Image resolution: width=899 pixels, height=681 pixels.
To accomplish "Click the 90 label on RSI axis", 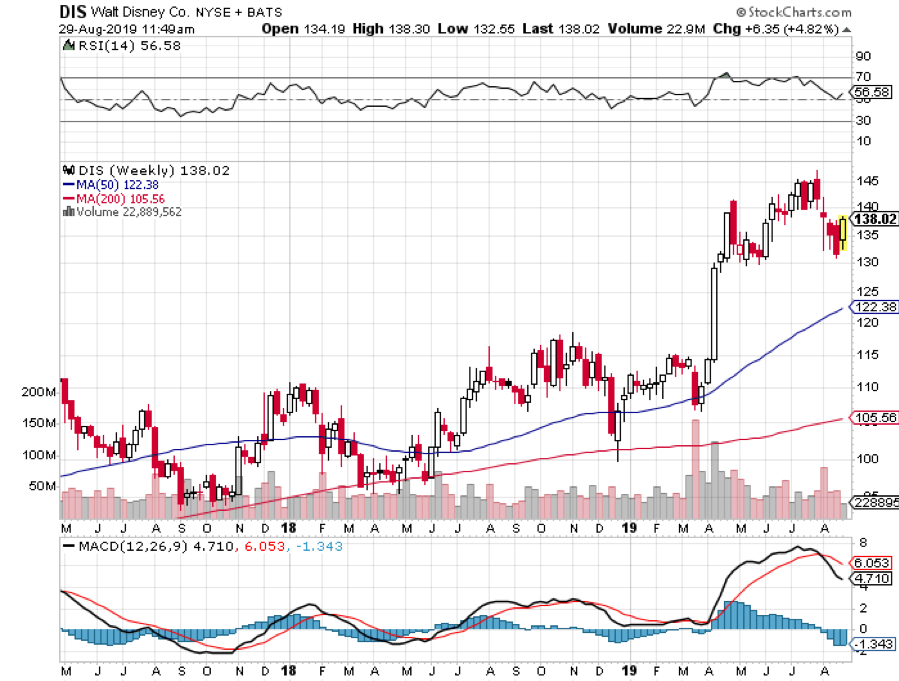I will (863, 56).
